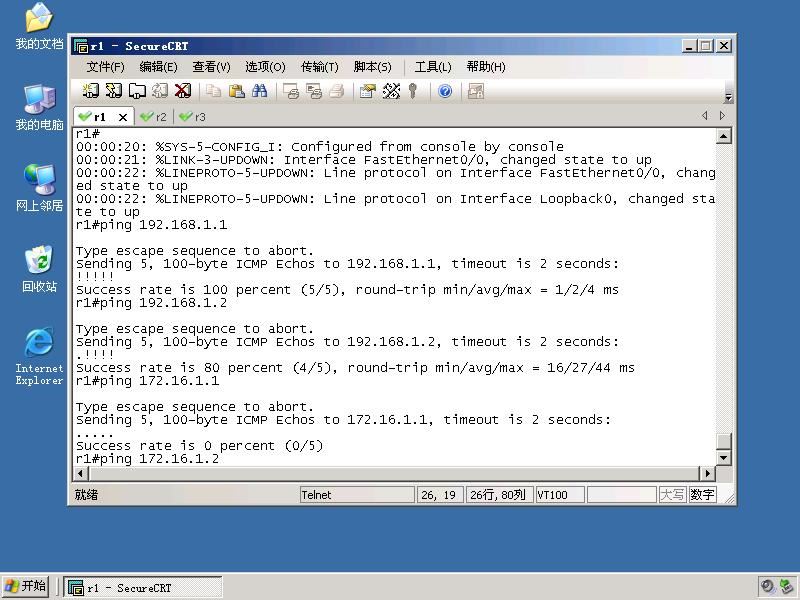Close the r1 tab with X

point(123,117)
